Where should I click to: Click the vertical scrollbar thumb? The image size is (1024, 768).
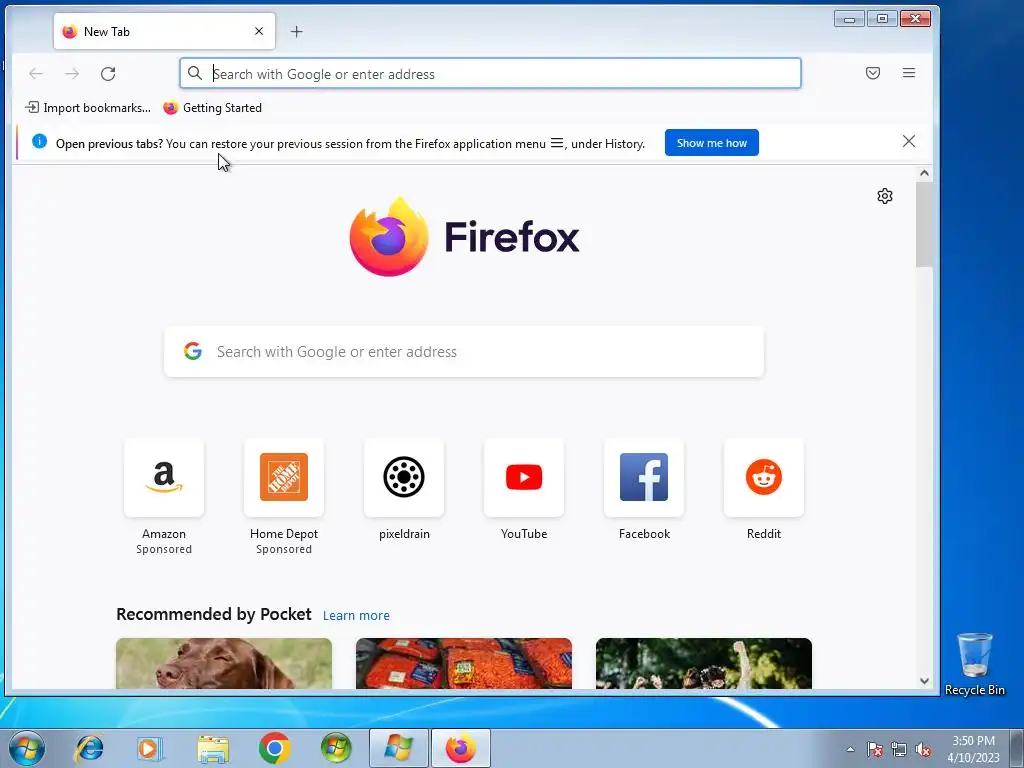point(924,224)
